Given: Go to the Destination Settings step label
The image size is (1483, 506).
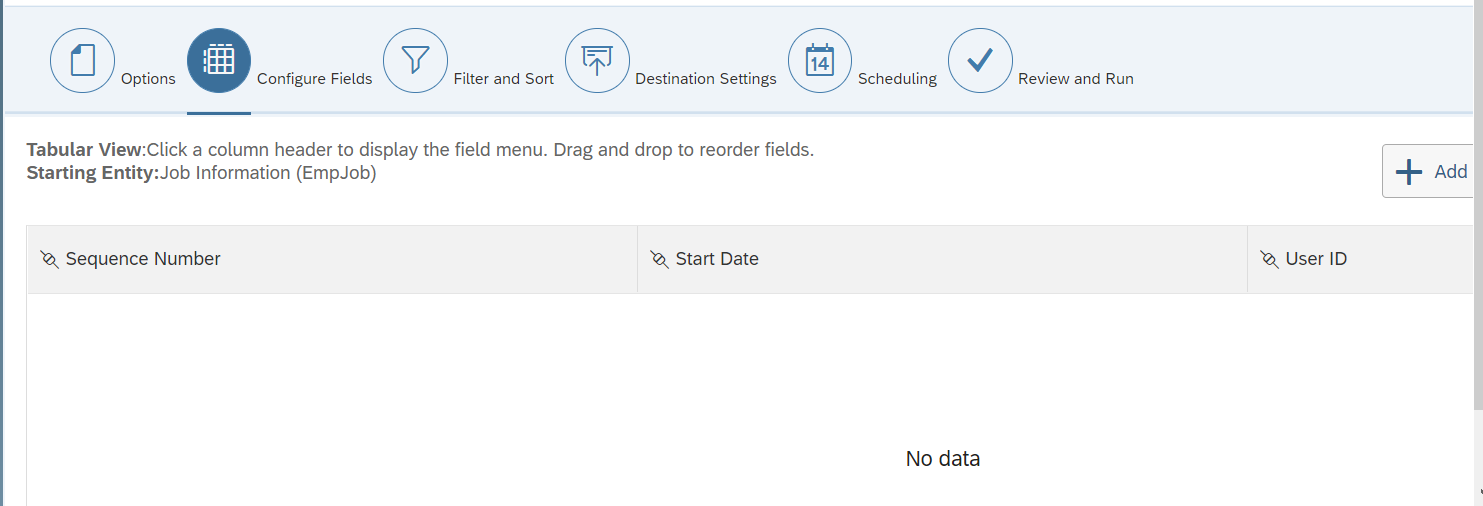Looking at the screenshot, I should click(706, 78).
